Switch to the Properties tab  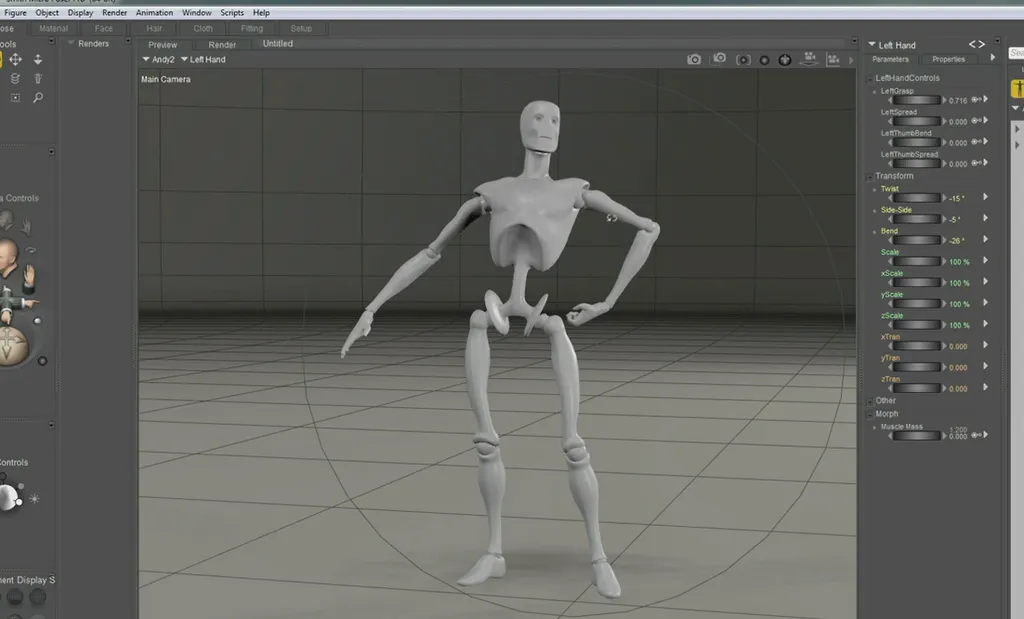coord(948,59)
